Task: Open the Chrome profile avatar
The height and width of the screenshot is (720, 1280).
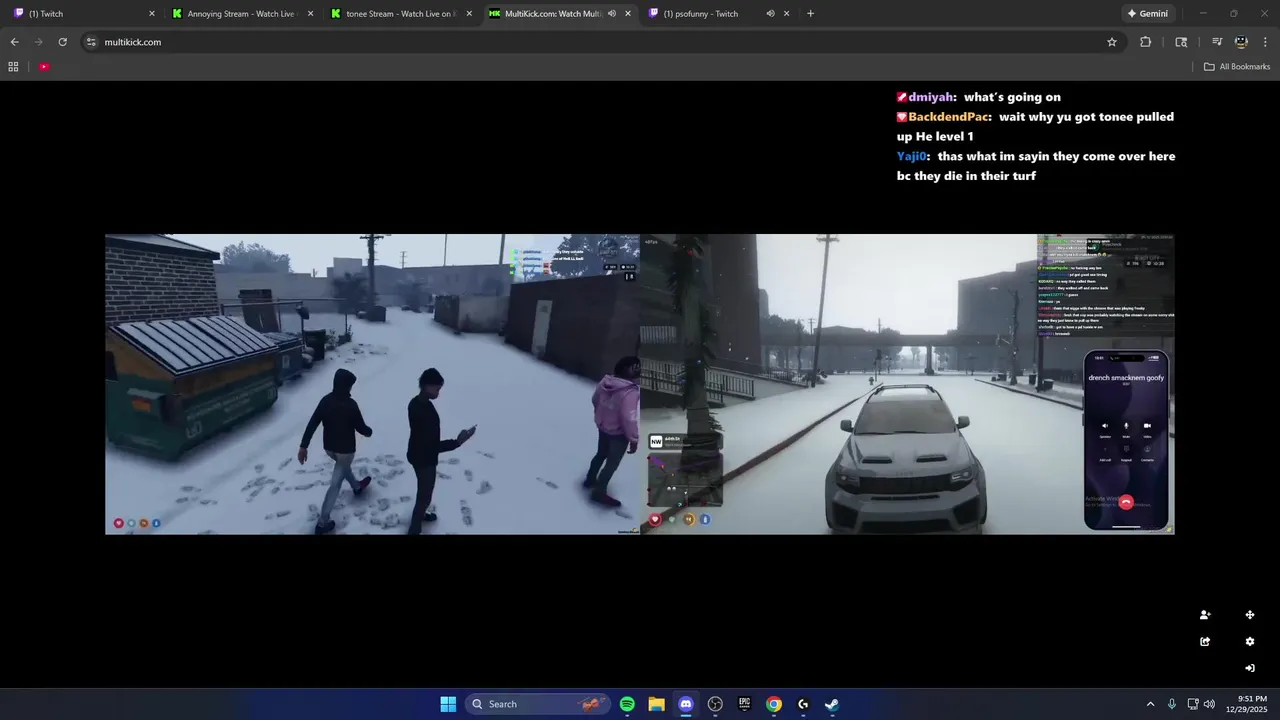Action: [x=1241, y=42]
